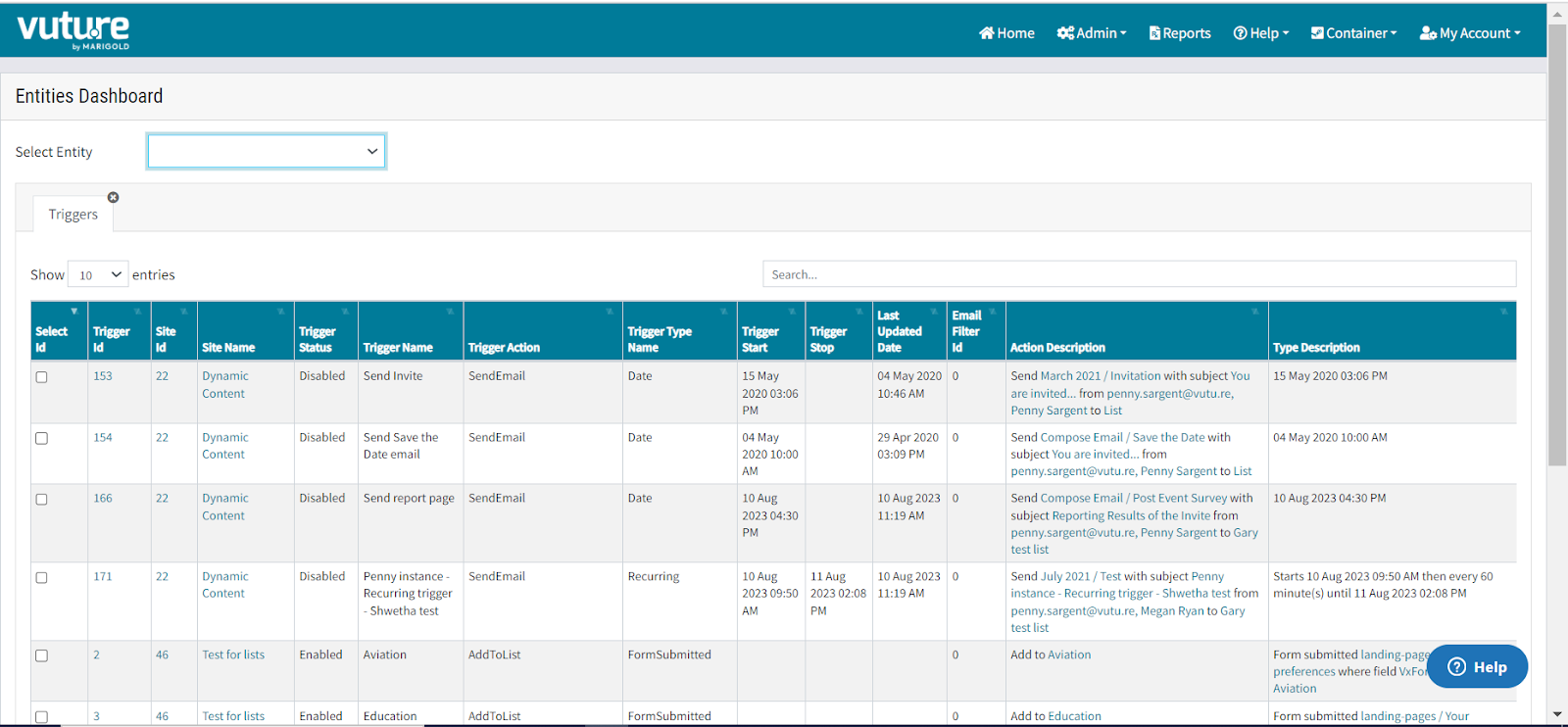Click the floating Help button
Screen dimensions: 1568x727
1478,666
